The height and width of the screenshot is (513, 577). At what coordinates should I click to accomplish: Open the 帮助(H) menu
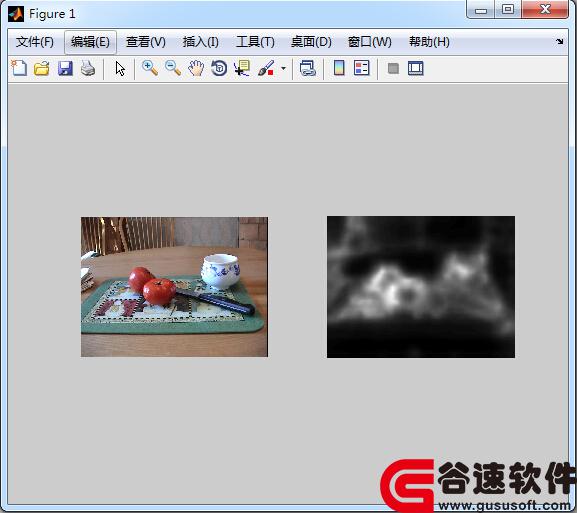[x=429, y=42]
